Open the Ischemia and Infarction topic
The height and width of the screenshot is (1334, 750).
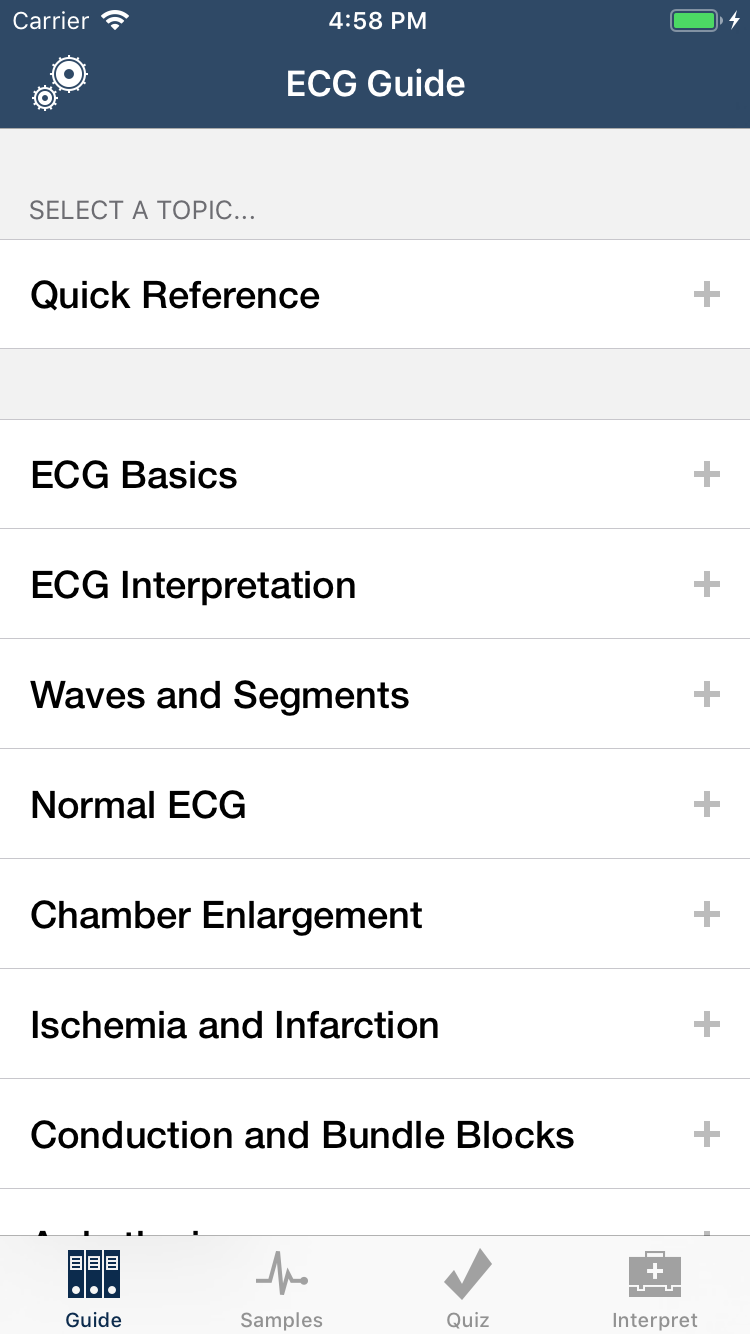tap(235, 1025)
